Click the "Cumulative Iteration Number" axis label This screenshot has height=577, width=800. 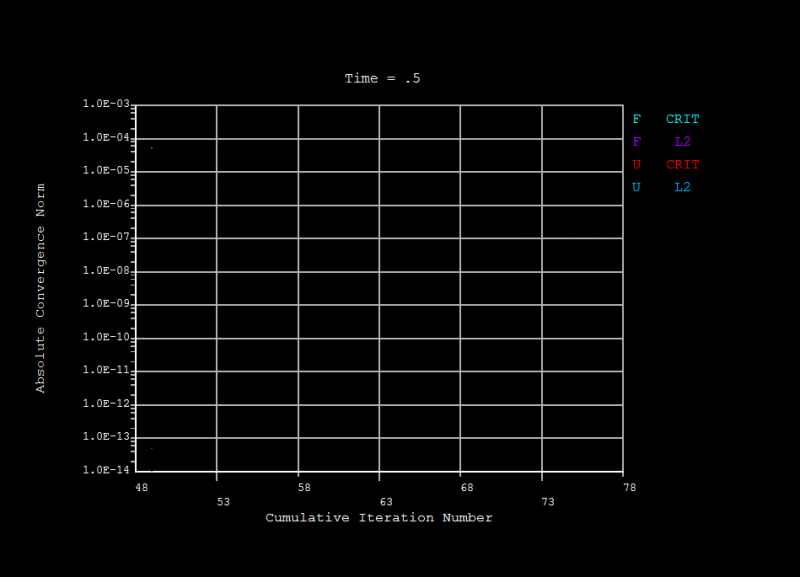pyautogui.click(x=379, y=518)
